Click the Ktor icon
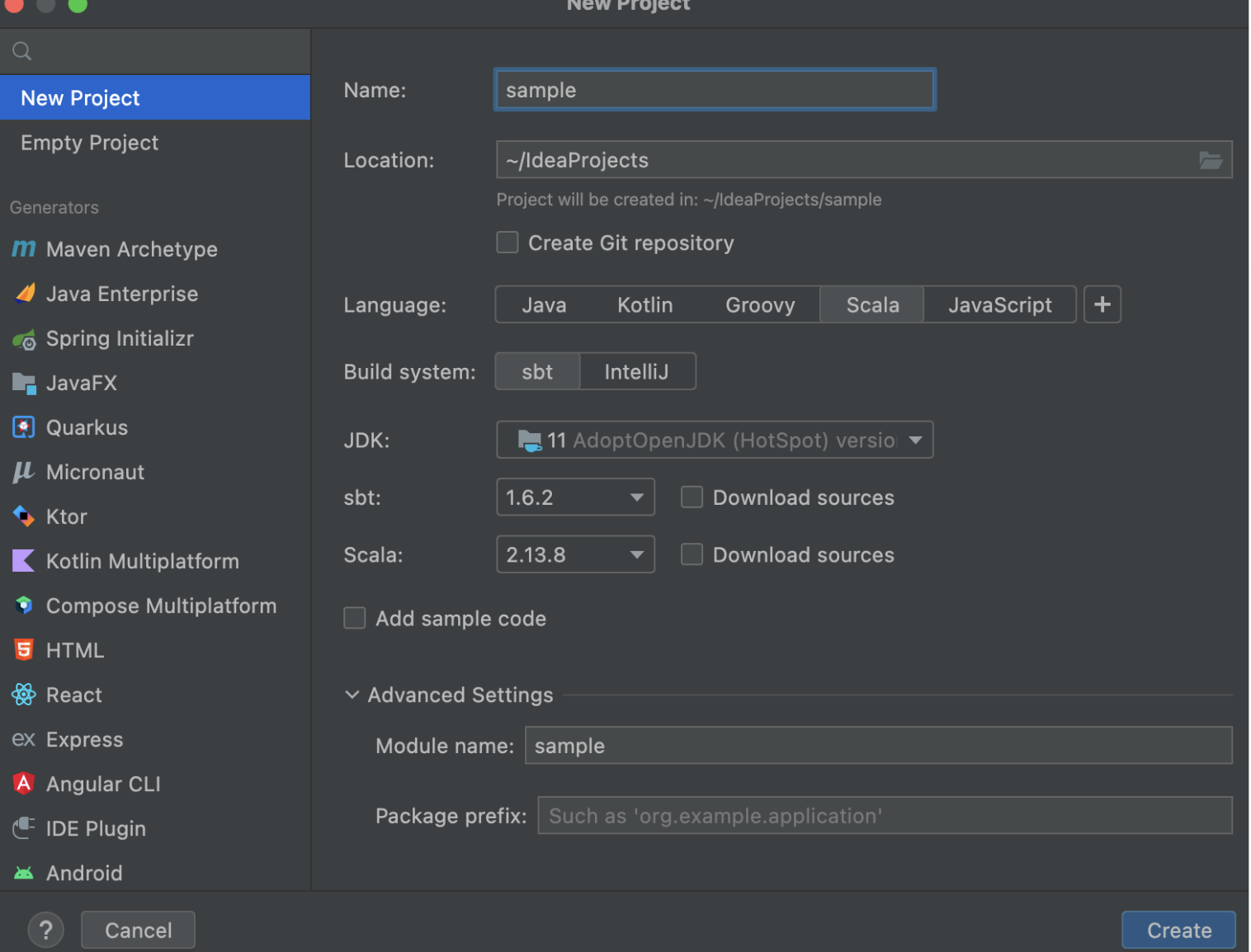Image resolution: width=1251 pixels, height=952 pixels. click(x=24, y=516)
